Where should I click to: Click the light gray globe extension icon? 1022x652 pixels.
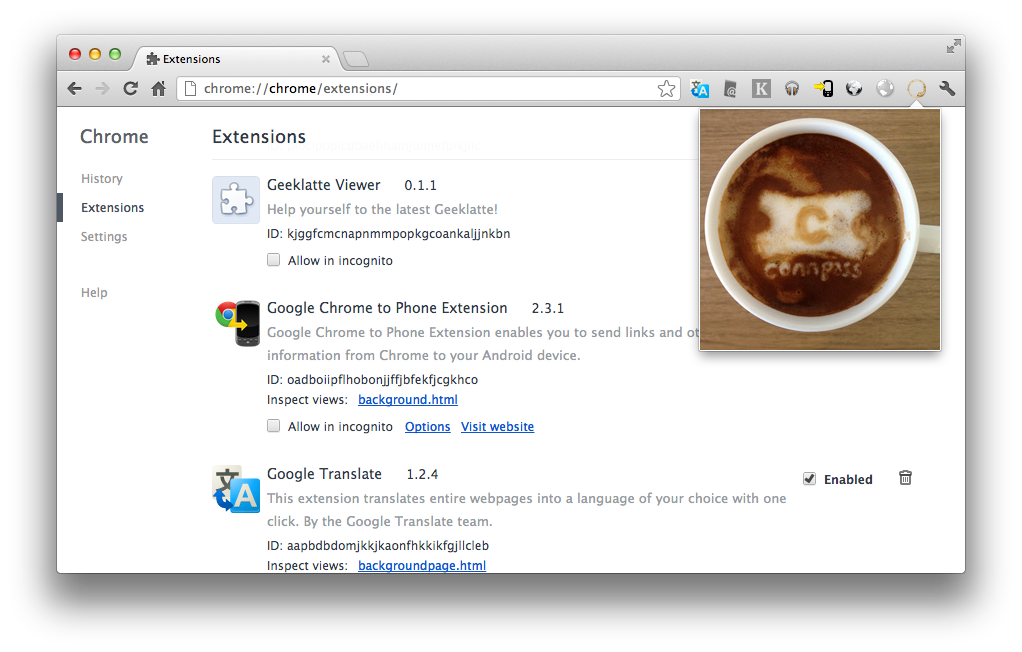pyautogui.click(x=885, y=89)
